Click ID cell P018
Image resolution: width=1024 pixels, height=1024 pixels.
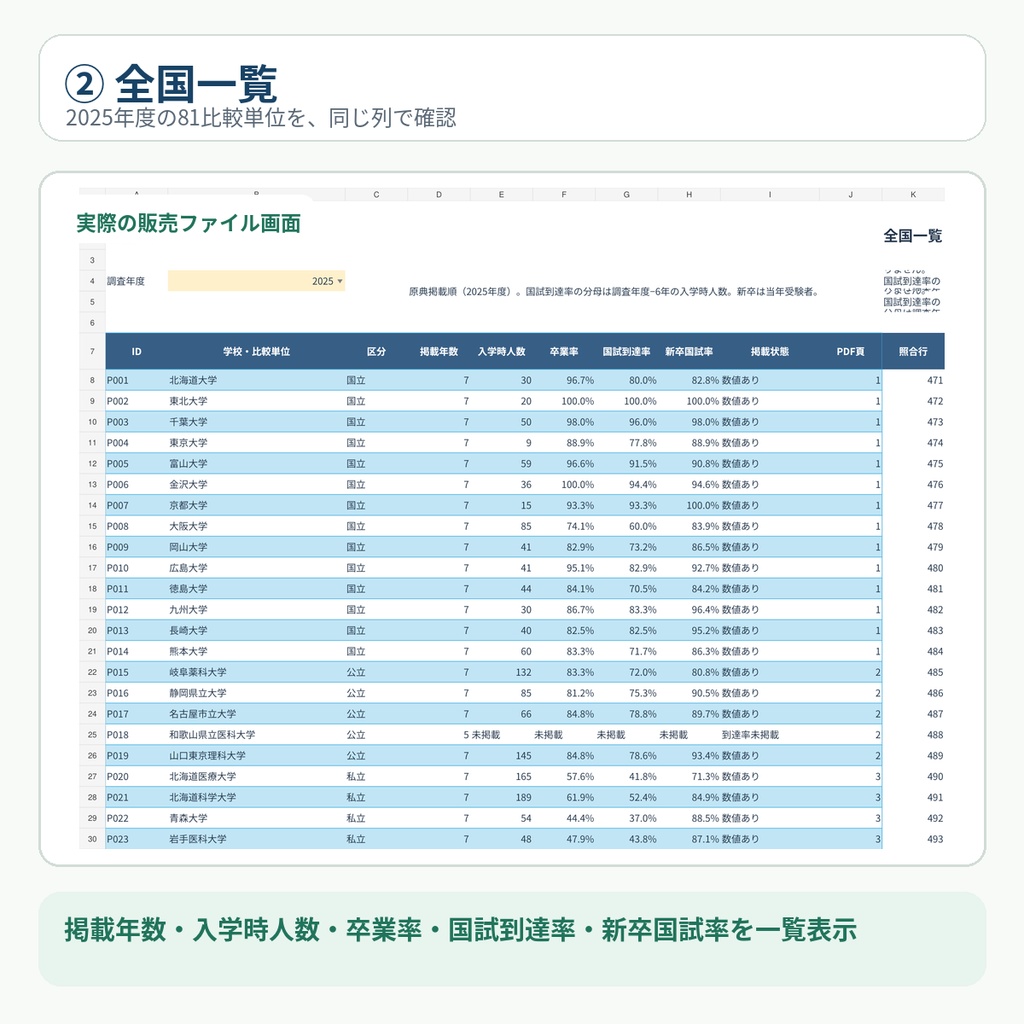[136, 735]
